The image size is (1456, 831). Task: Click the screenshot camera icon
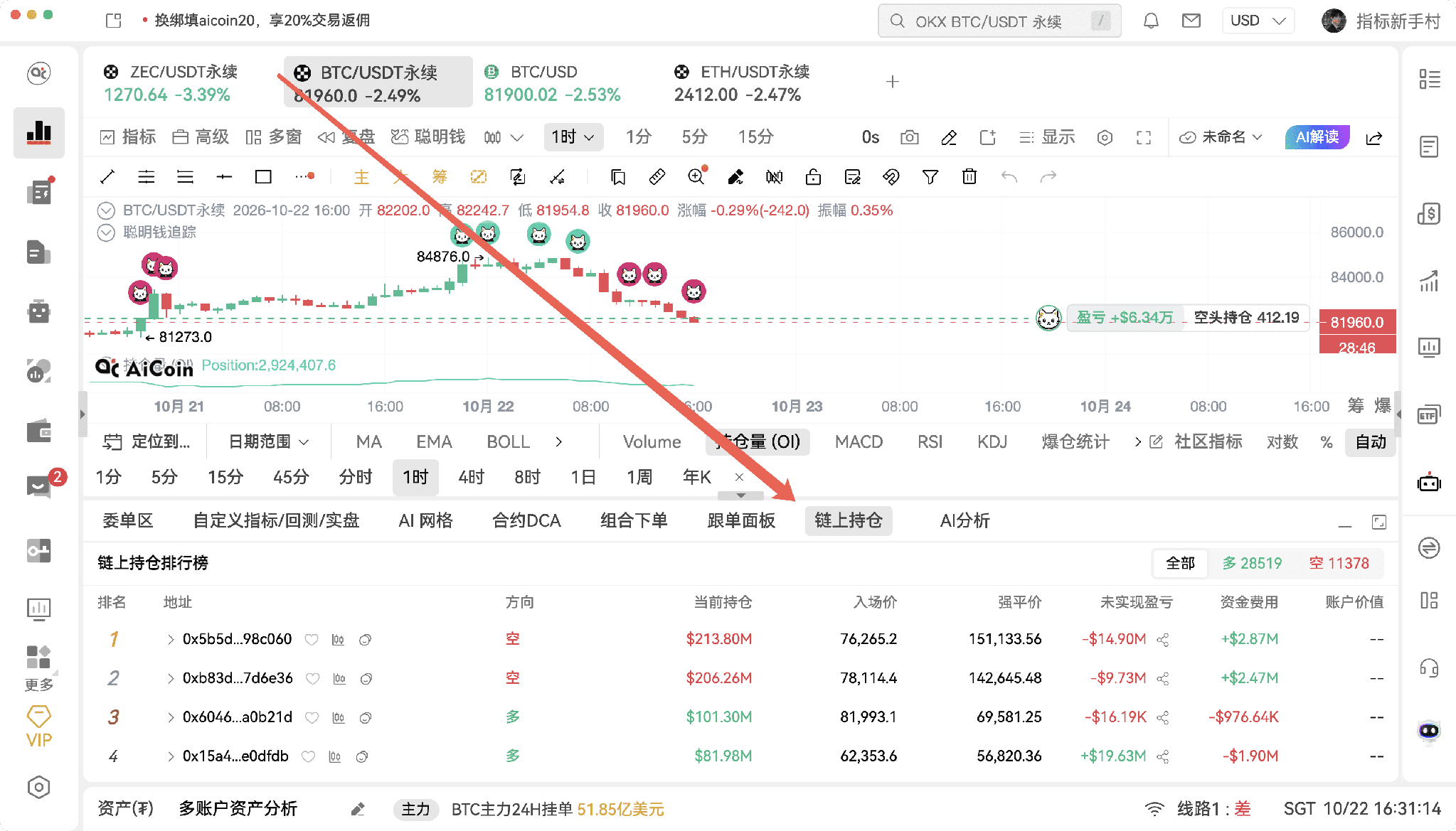pos(909,137)
